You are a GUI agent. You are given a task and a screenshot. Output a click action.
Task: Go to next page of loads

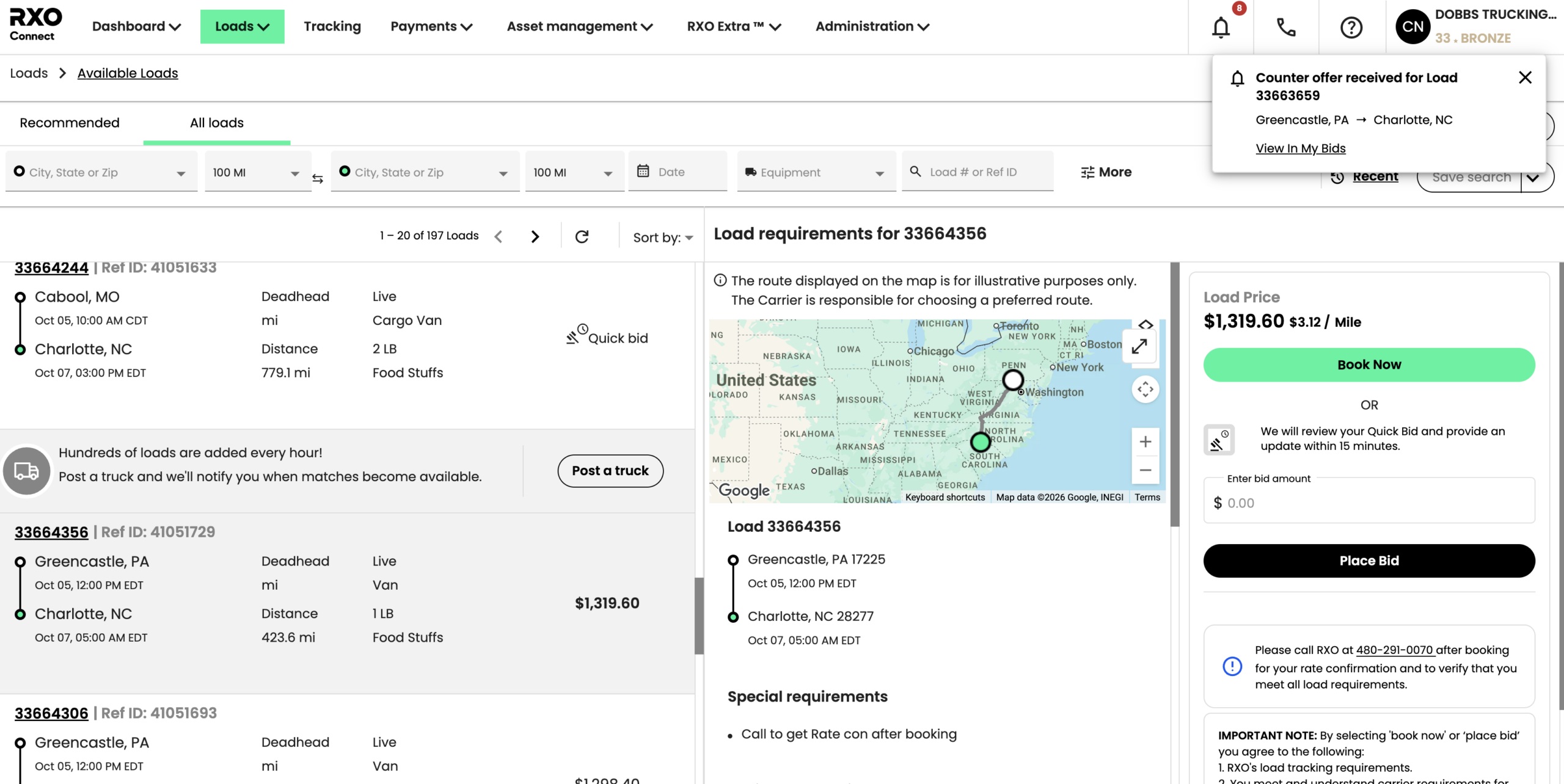[x=535, y=236]
